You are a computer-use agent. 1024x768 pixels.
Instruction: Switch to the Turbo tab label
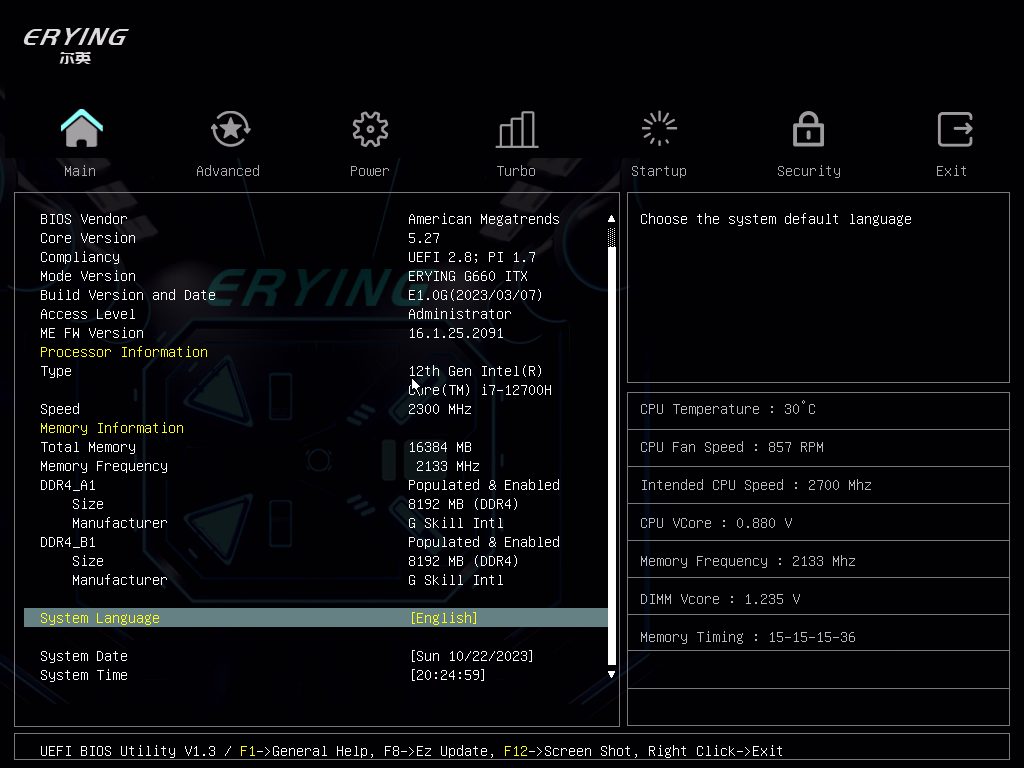pyautogui.click(x=516, y=171)
